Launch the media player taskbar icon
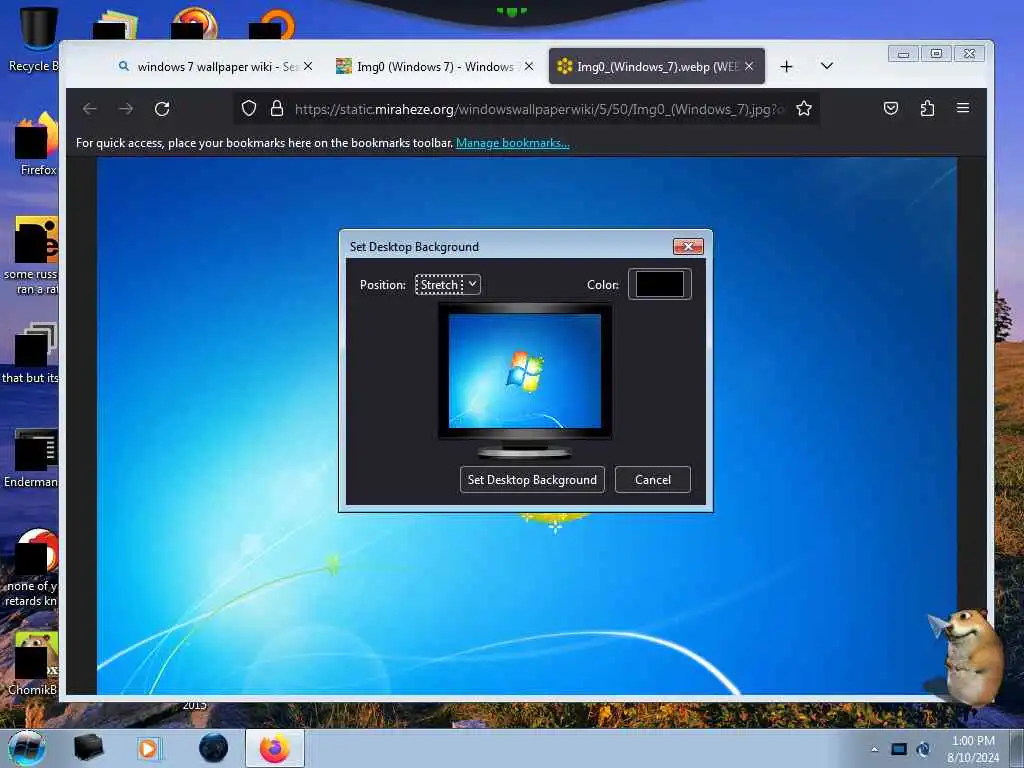 [x=149, y=748]
